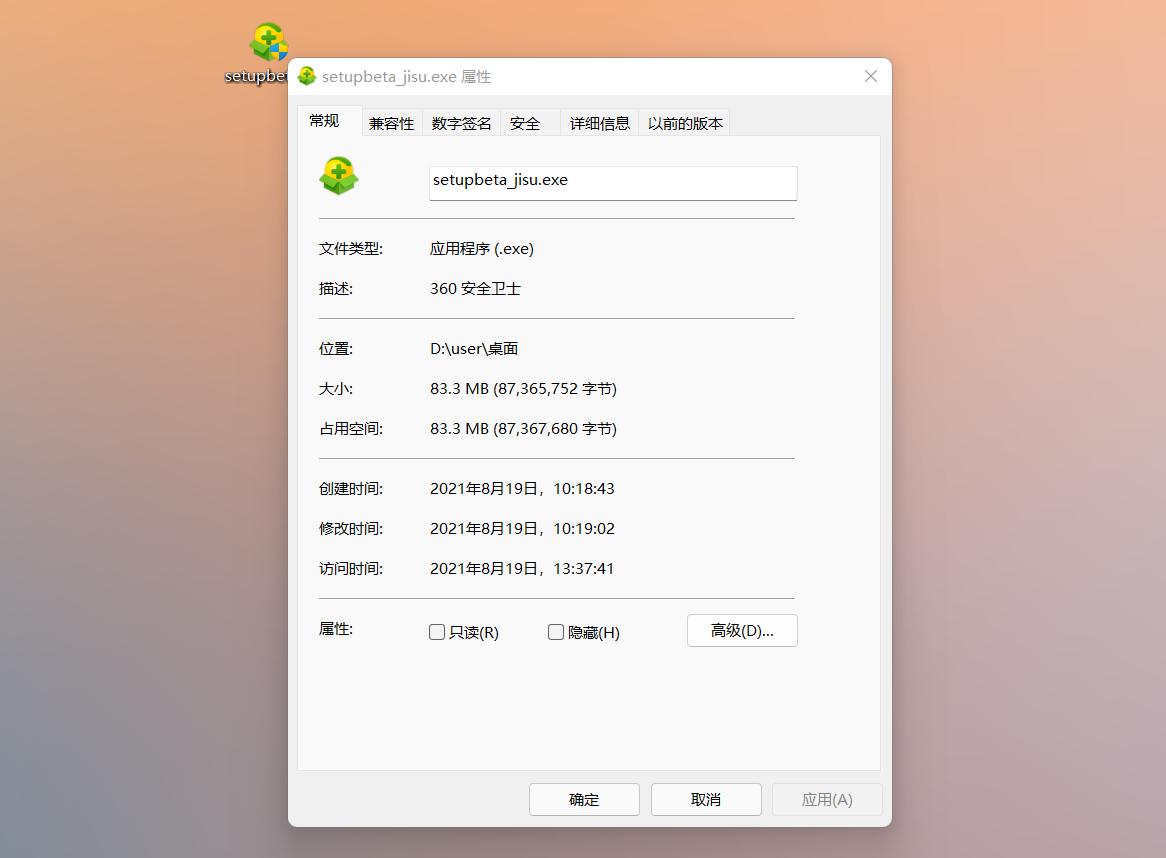Open the 高级(D) advanced attributes dialog
Screen dimensions: 1166x858
(x=741, y=630)
